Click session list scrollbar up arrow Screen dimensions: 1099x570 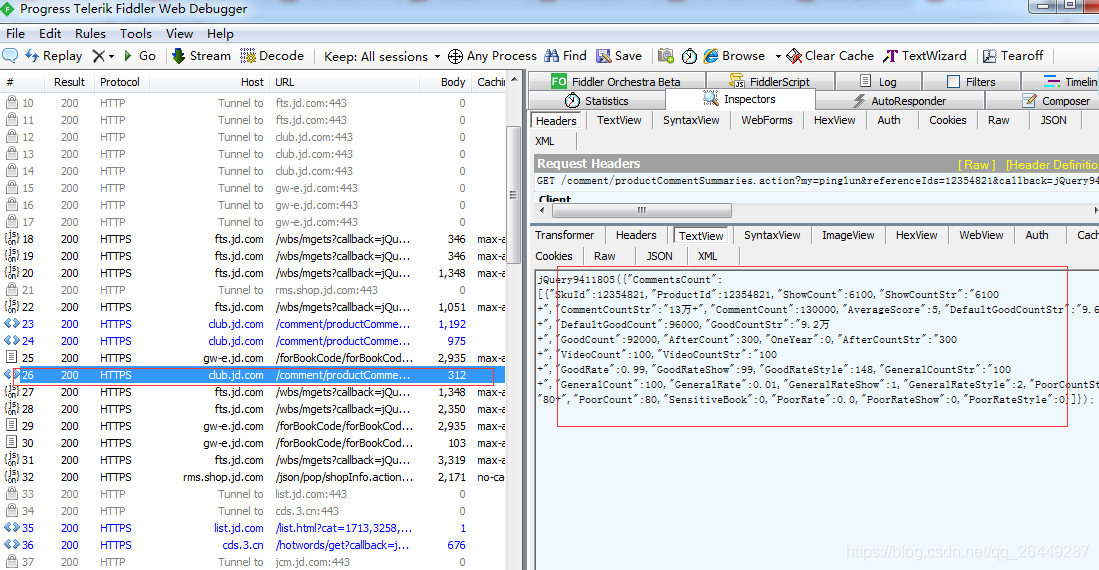pos(514,80)
